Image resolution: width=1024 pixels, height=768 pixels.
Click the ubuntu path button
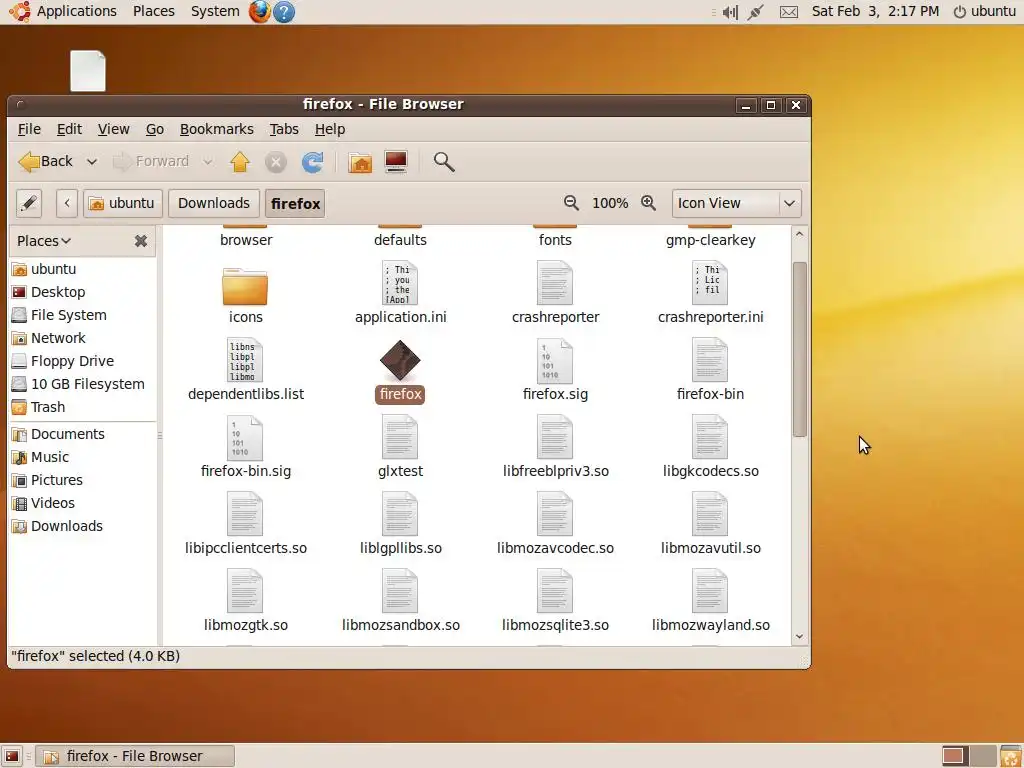[122, 203]
